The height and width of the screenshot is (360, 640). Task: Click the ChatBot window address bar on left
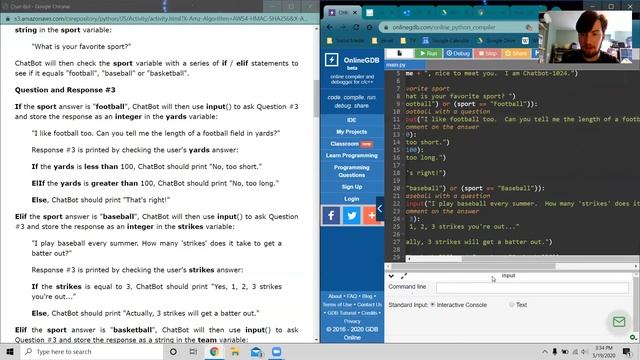tap(161, 19)
